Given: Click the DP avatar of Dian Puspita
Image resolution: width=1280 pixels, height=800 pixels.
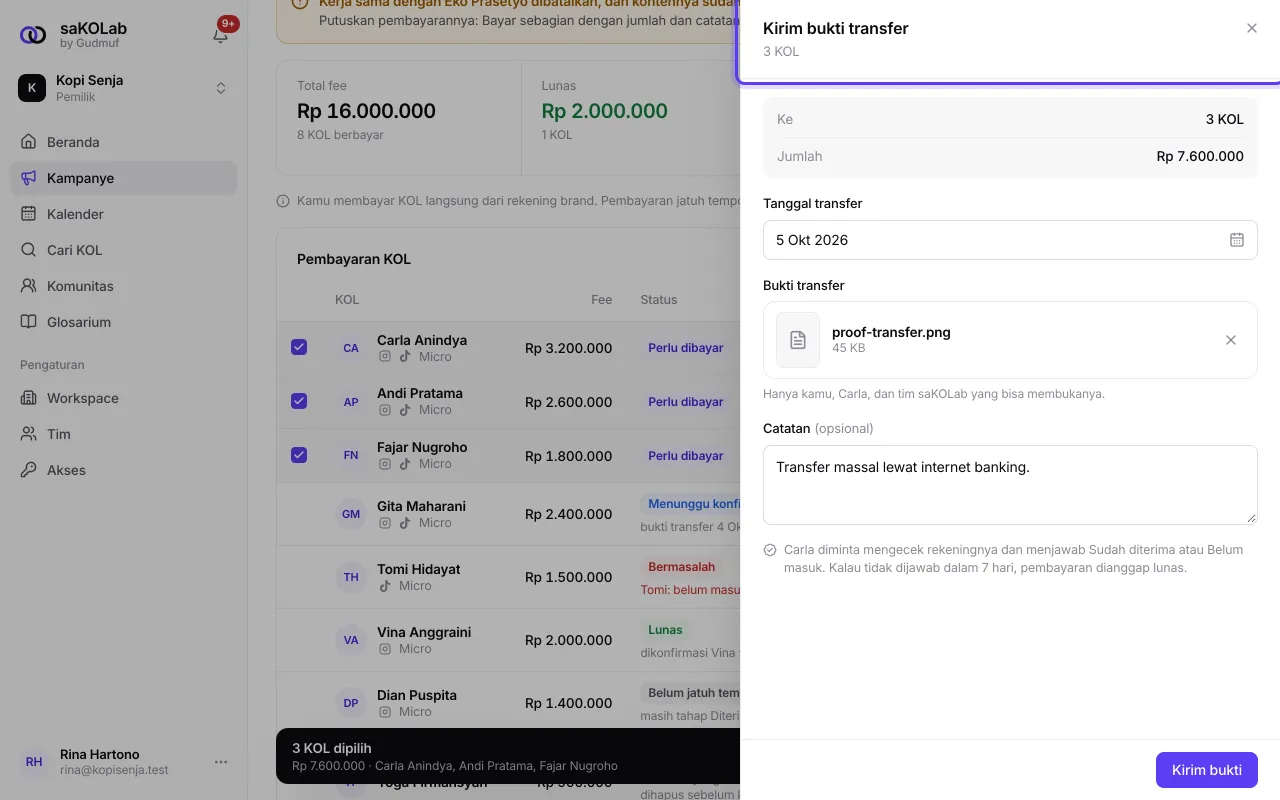Looking at the screenshot, I should [x=351, y=703].
